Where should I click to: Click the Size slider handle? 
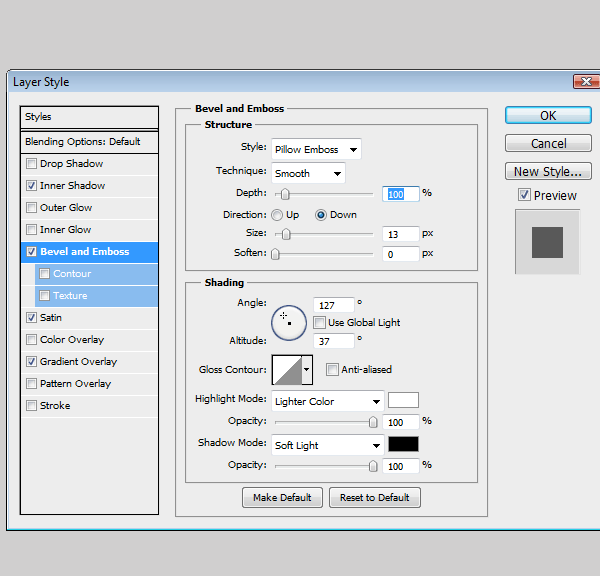point(286,234)
